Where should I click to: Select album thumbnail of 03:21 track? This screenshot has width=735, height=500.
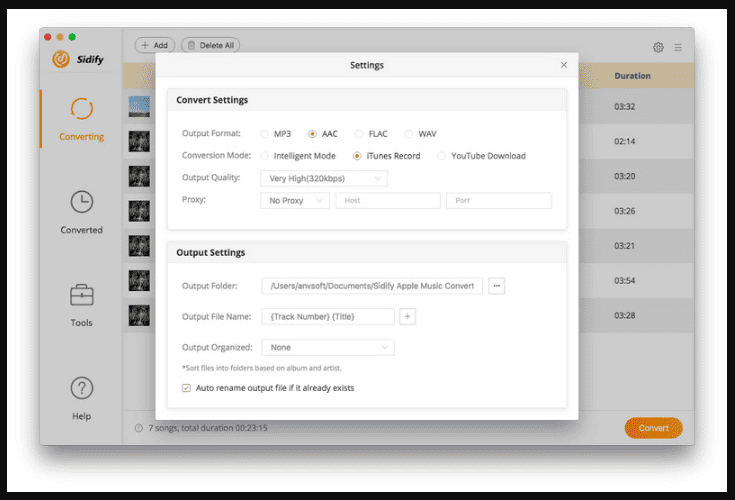tap(139, 246)
